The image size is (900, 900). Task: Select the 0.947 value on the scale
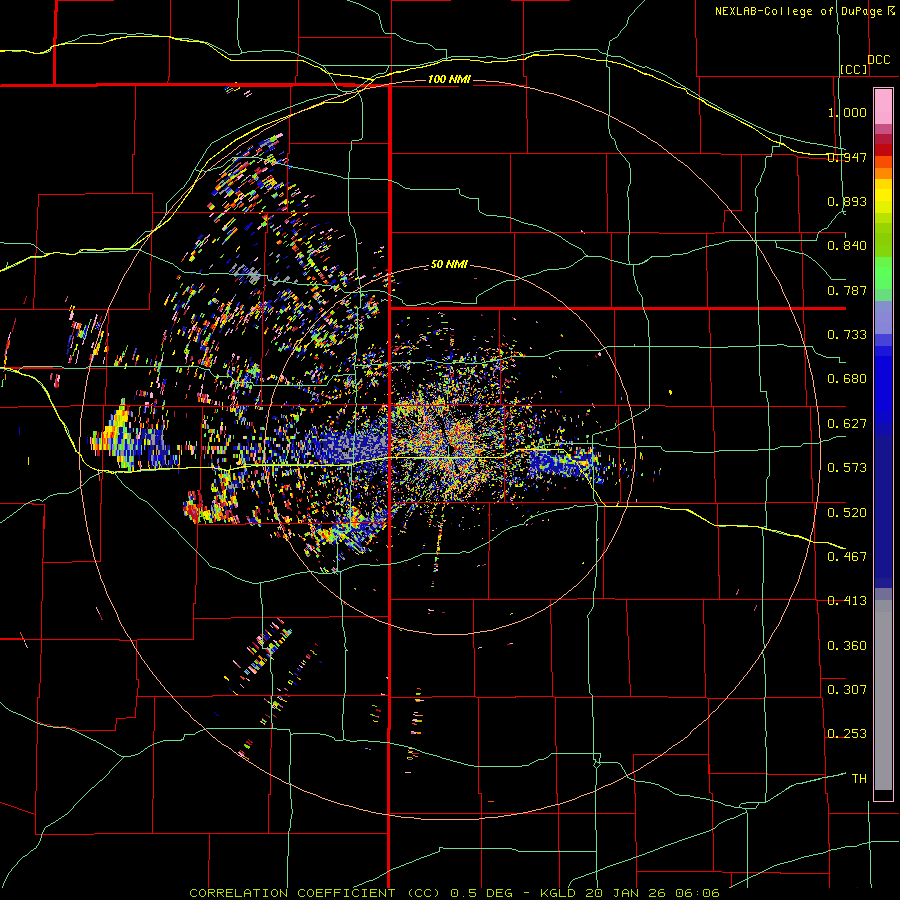[x=847, y=157]
